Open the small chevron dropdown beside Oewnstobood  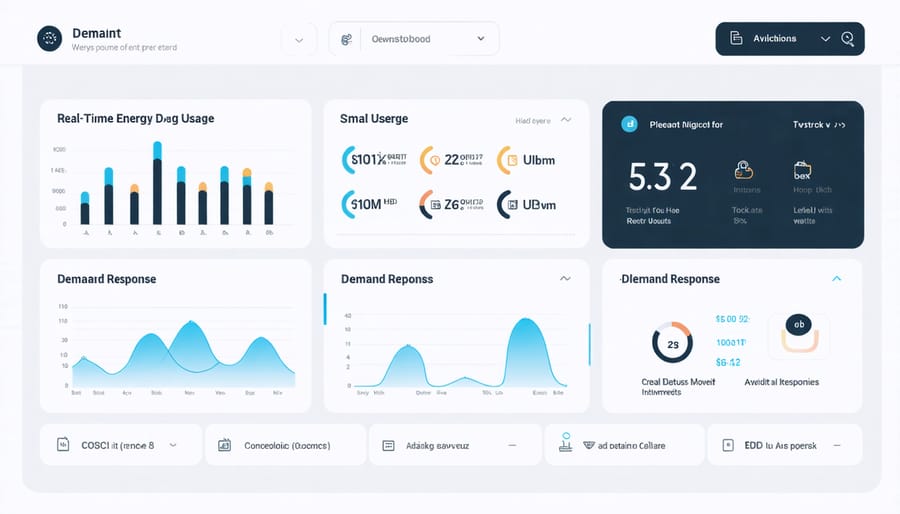299,40
